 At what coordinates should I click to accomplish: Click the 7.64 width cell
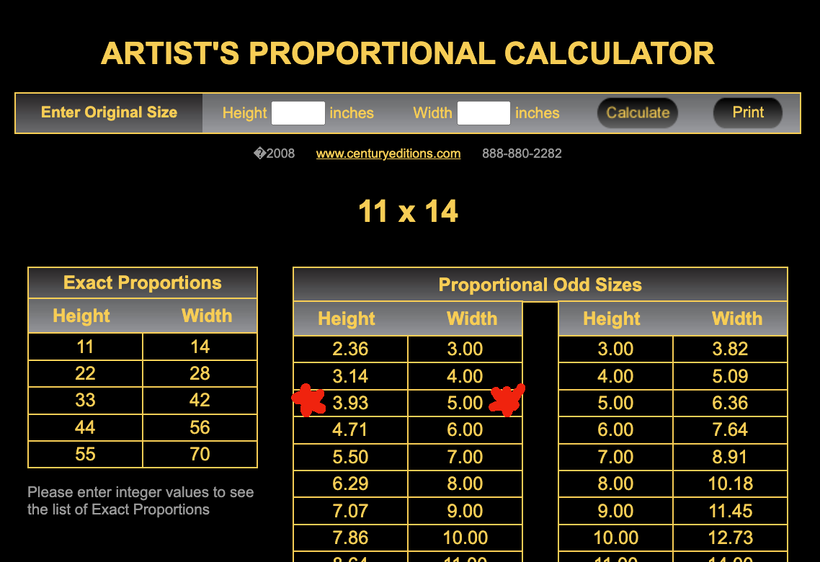(x=730, y=430)
